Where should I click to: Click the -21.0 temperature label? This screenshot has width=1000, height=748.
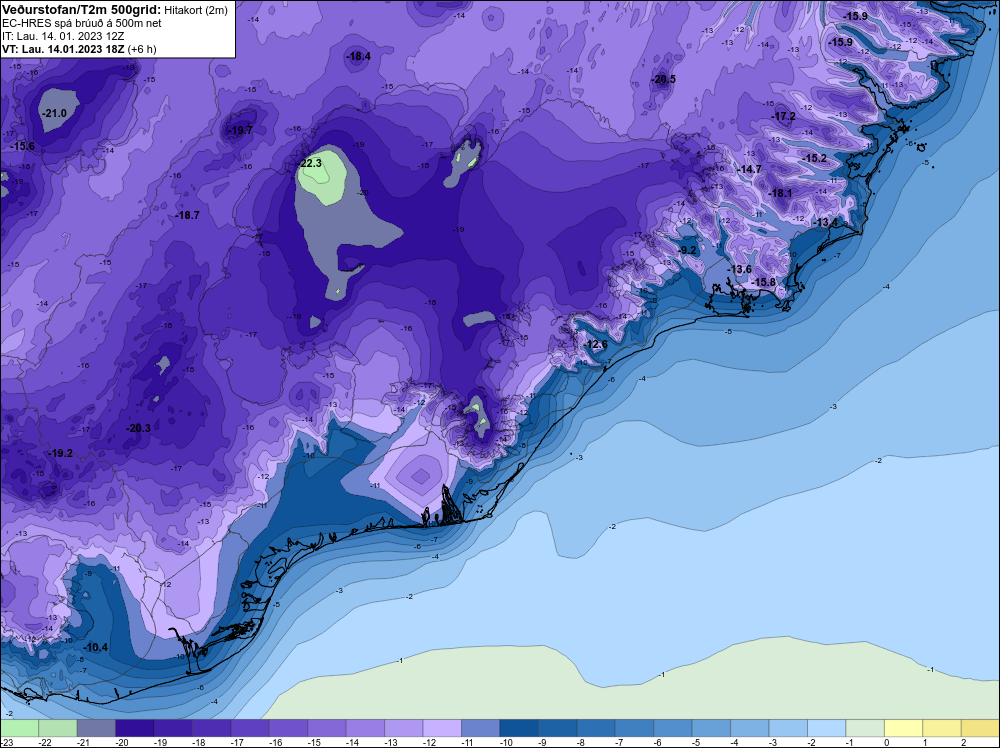coord(55,114)
